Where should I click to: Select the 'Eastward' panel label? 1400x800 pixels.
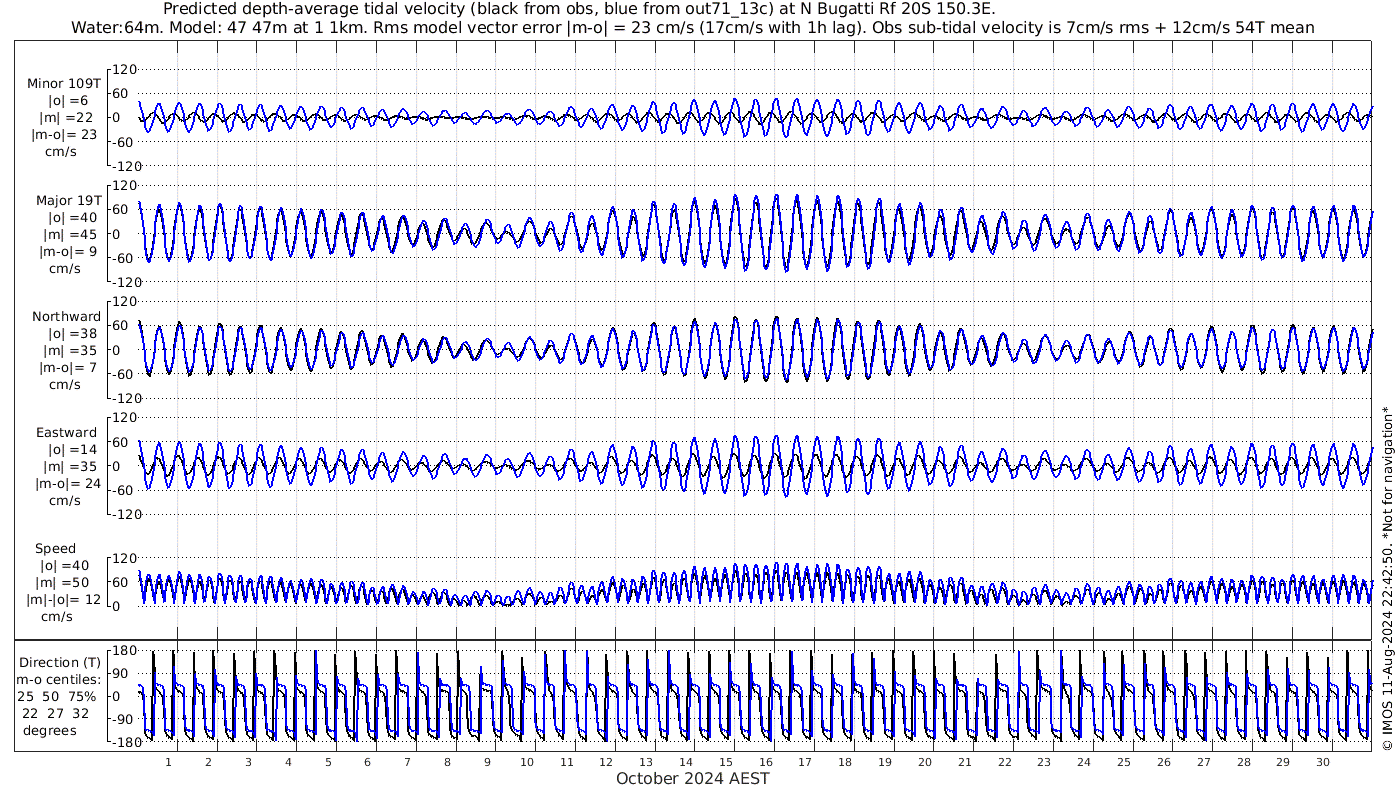pos(67,434)
